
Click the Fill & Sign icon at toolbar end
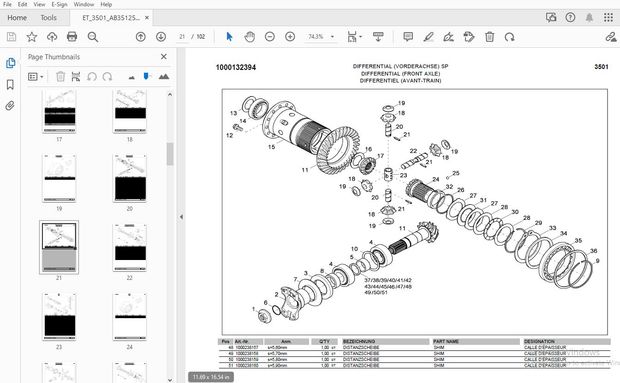pyautogui.click(x=611, y=37)
